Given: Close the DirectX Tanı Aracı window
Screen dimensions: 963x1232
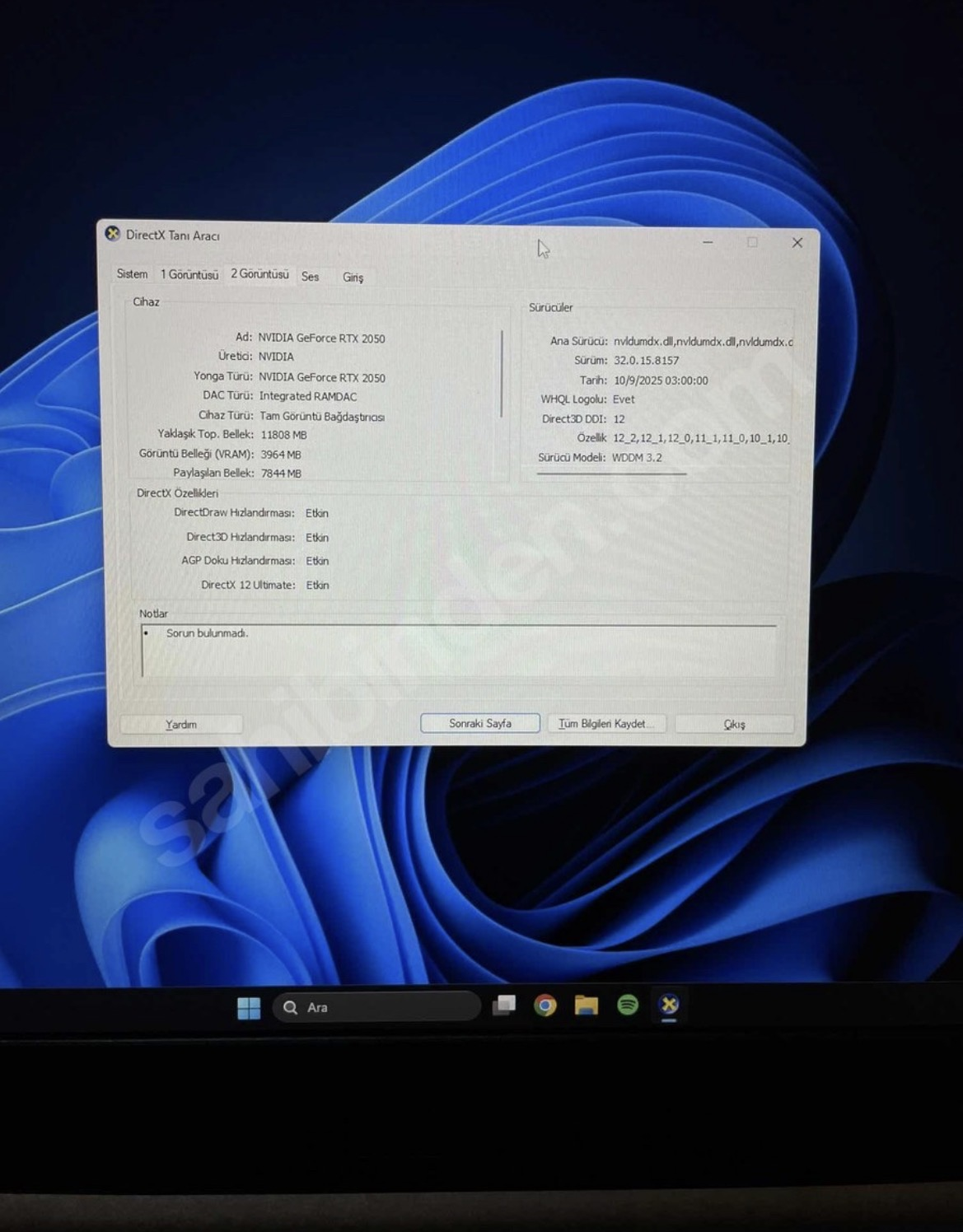Looking at the screenshot, I should point(797,243).
